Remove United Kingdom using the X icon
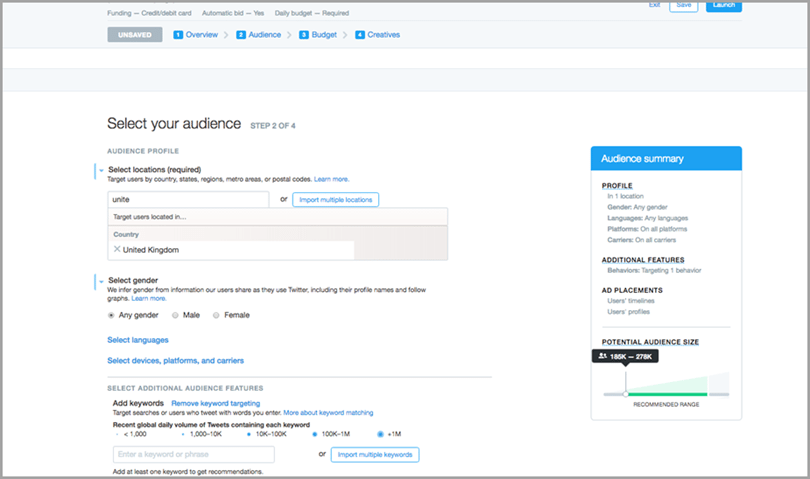Screen dimensions: 810x479 coord(116,249)
